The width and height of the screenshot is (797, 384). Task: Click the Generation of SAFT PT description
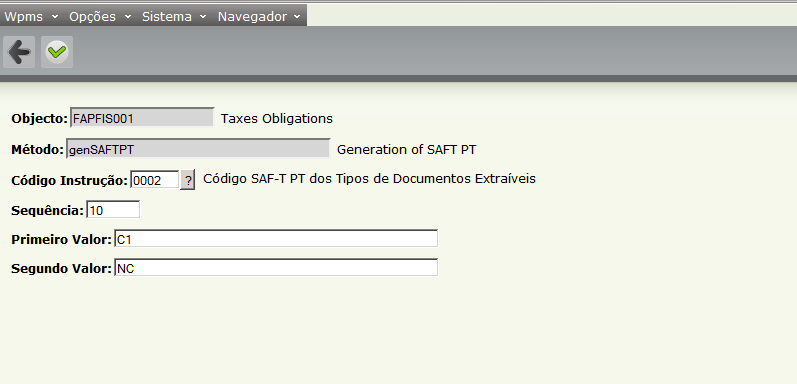[407, 150]
